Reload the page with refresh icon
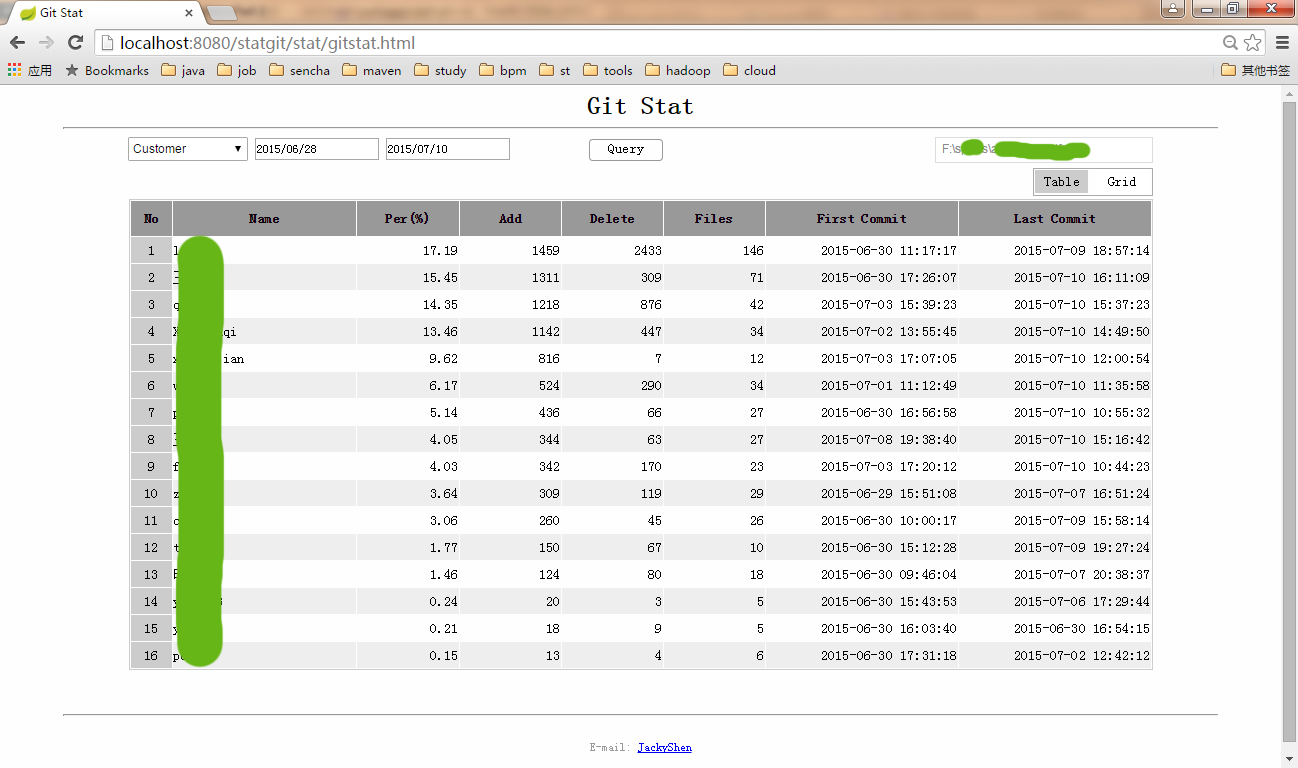The width and height of the screenshot is (1298, 768). 75,42
